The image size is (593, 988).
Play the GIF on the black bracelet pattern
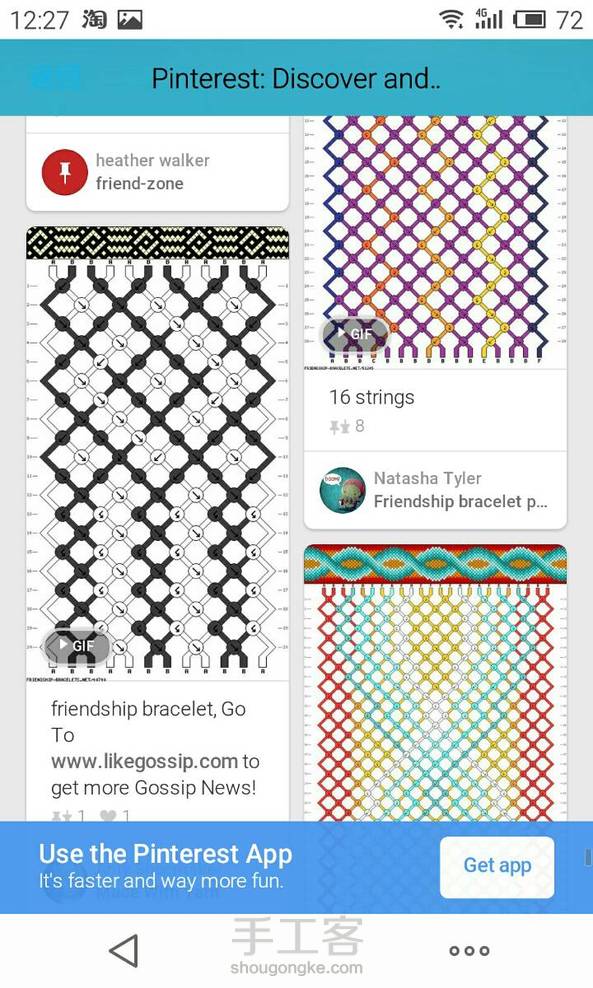pyautogui.click(x=77, y=645)
